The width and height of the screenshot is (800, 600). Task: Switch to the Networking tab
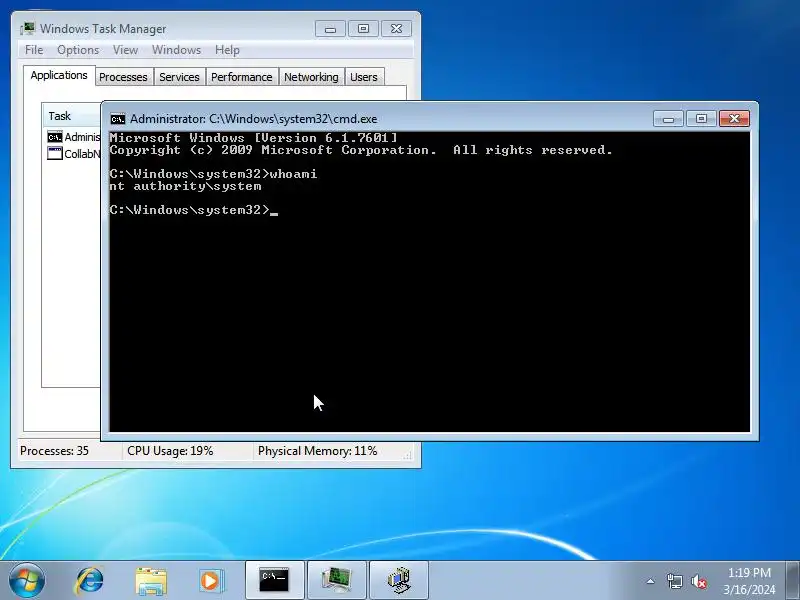(311, 77)
